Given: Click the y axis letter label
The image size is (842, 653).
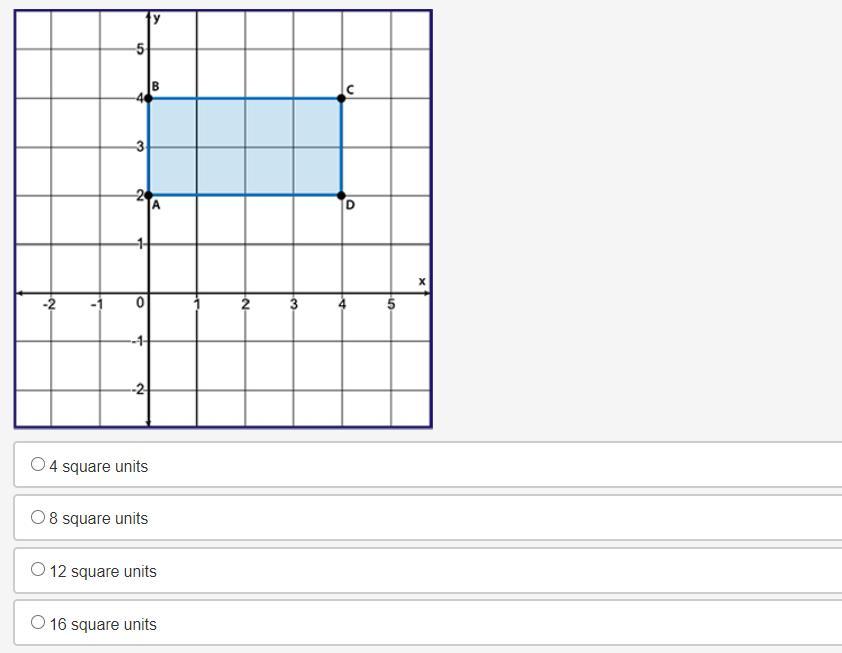Looking at the screenshot, I should pos(157,18).
